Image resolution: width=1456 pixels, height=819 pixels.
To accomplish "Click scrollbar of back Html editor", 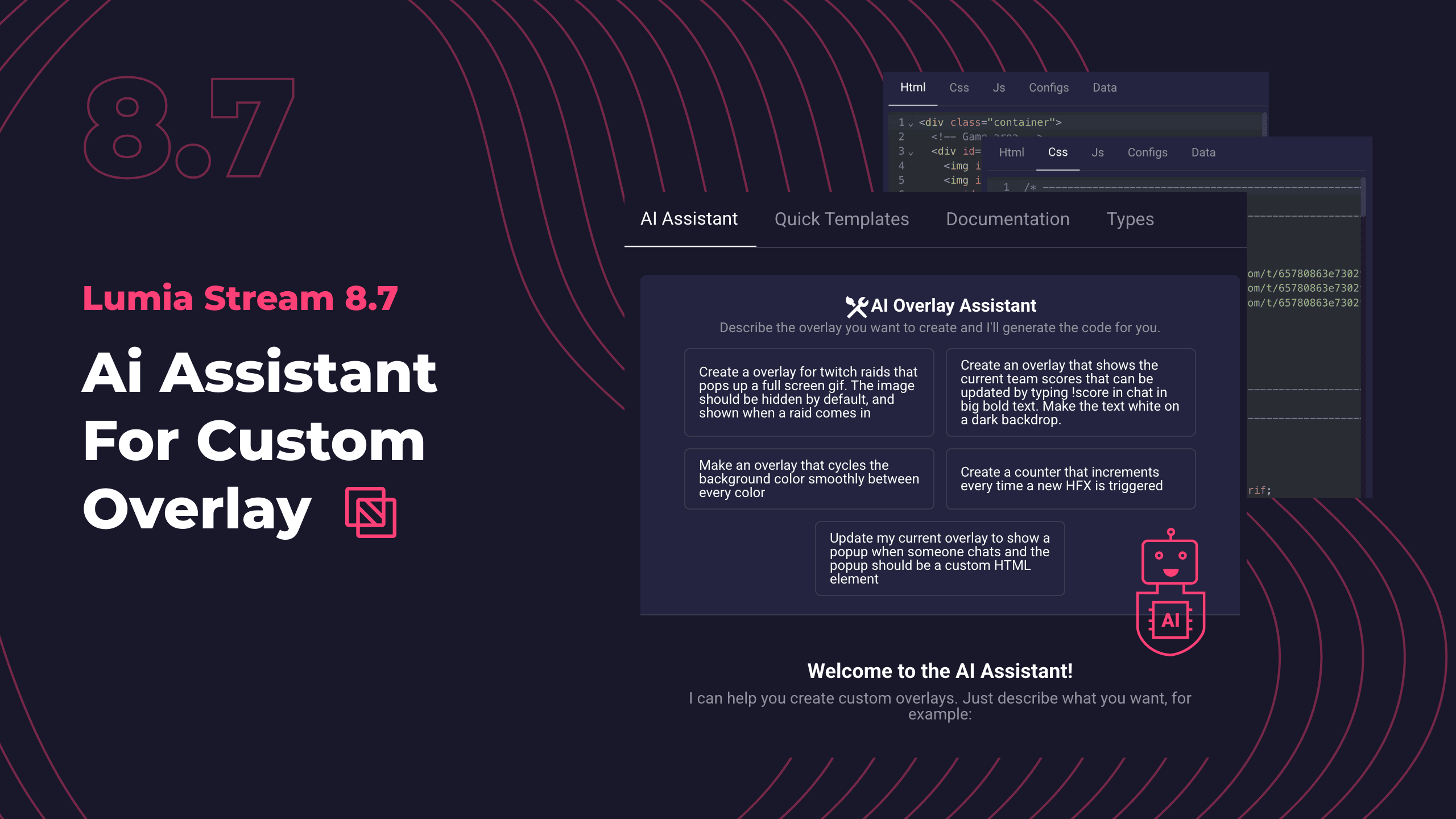I will [1264, 124].
